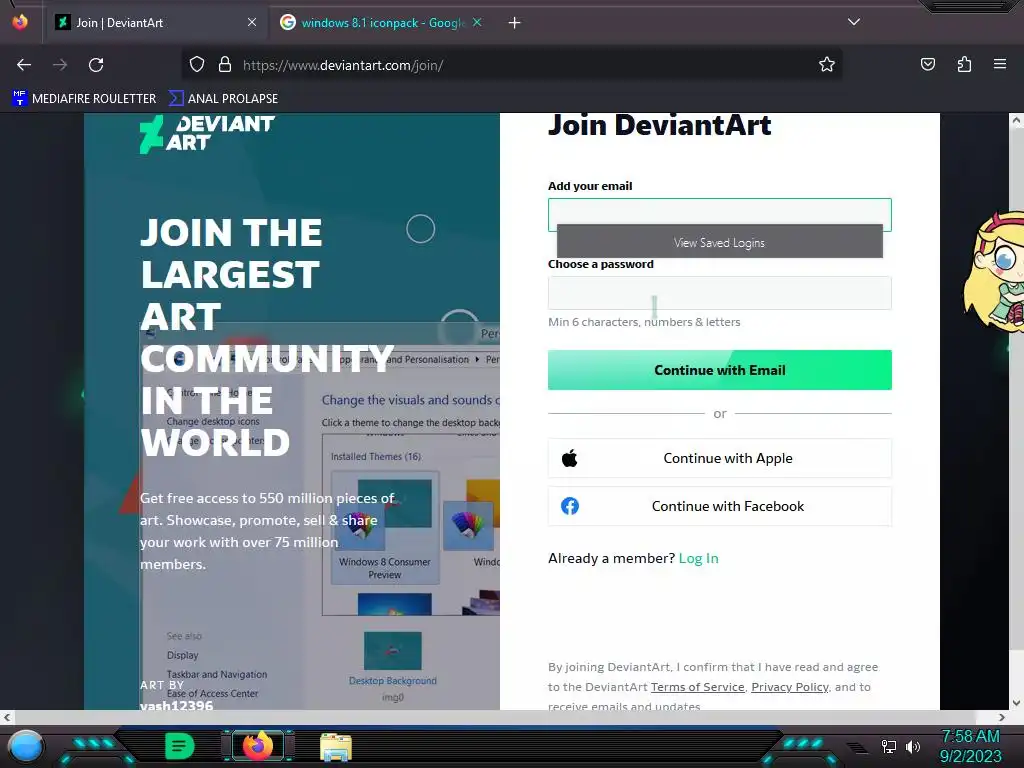Viewport: 1024px width, 768px height.
Task: Open the Start orb on the taskbar
Action: point(25,746)
